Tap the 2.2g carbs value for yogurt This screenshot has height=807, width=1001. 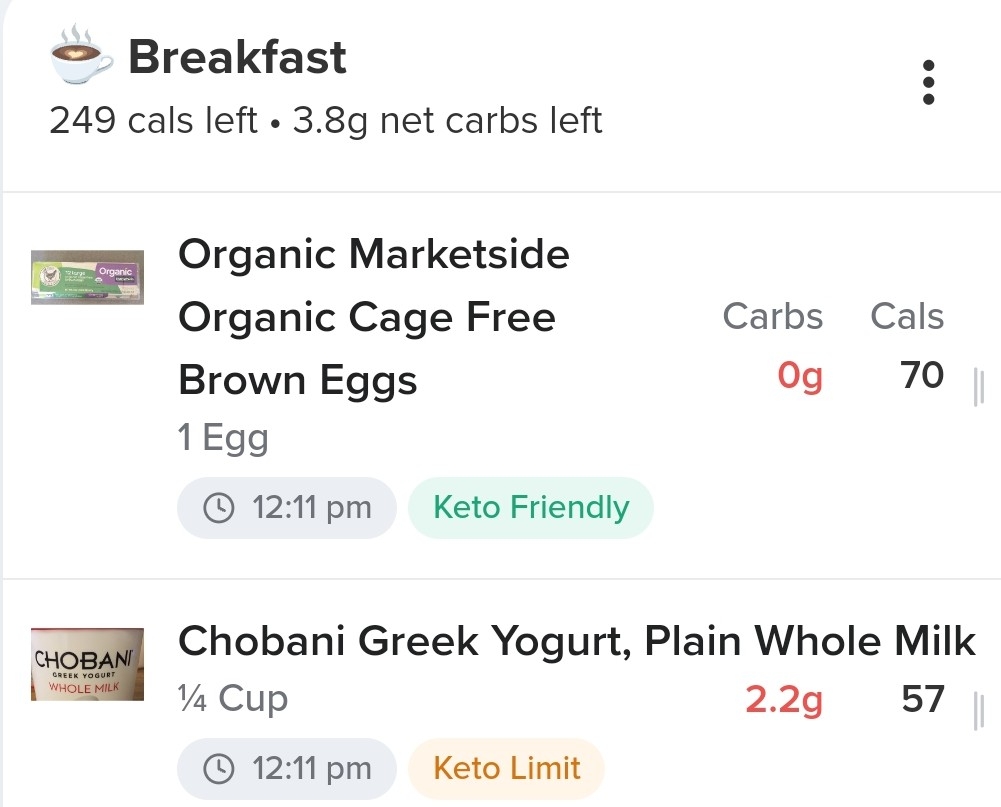tap(784, 700)
